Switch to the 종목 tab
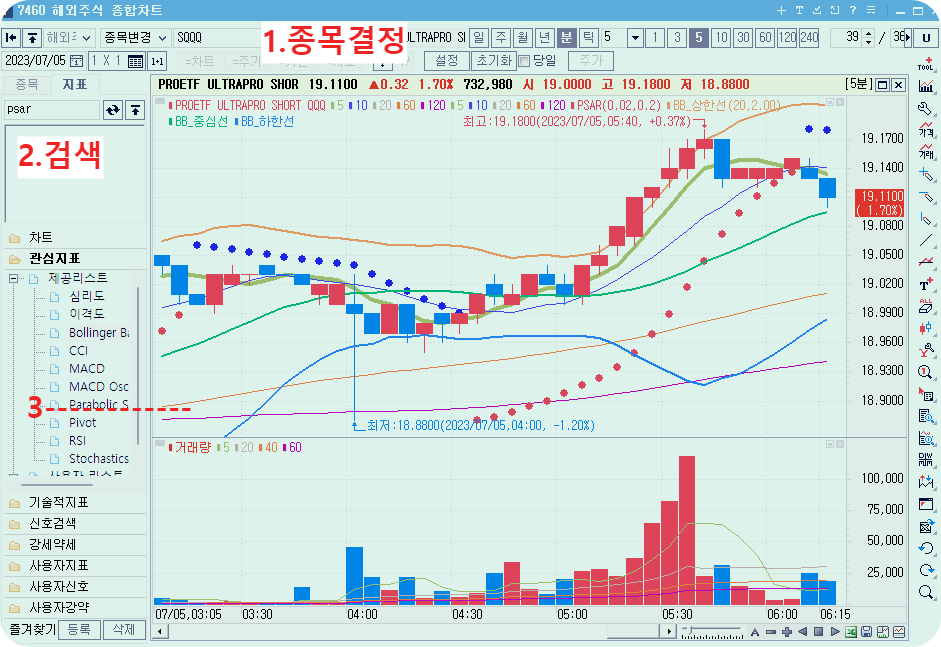941x647 pixels. (x=26, y=85)
